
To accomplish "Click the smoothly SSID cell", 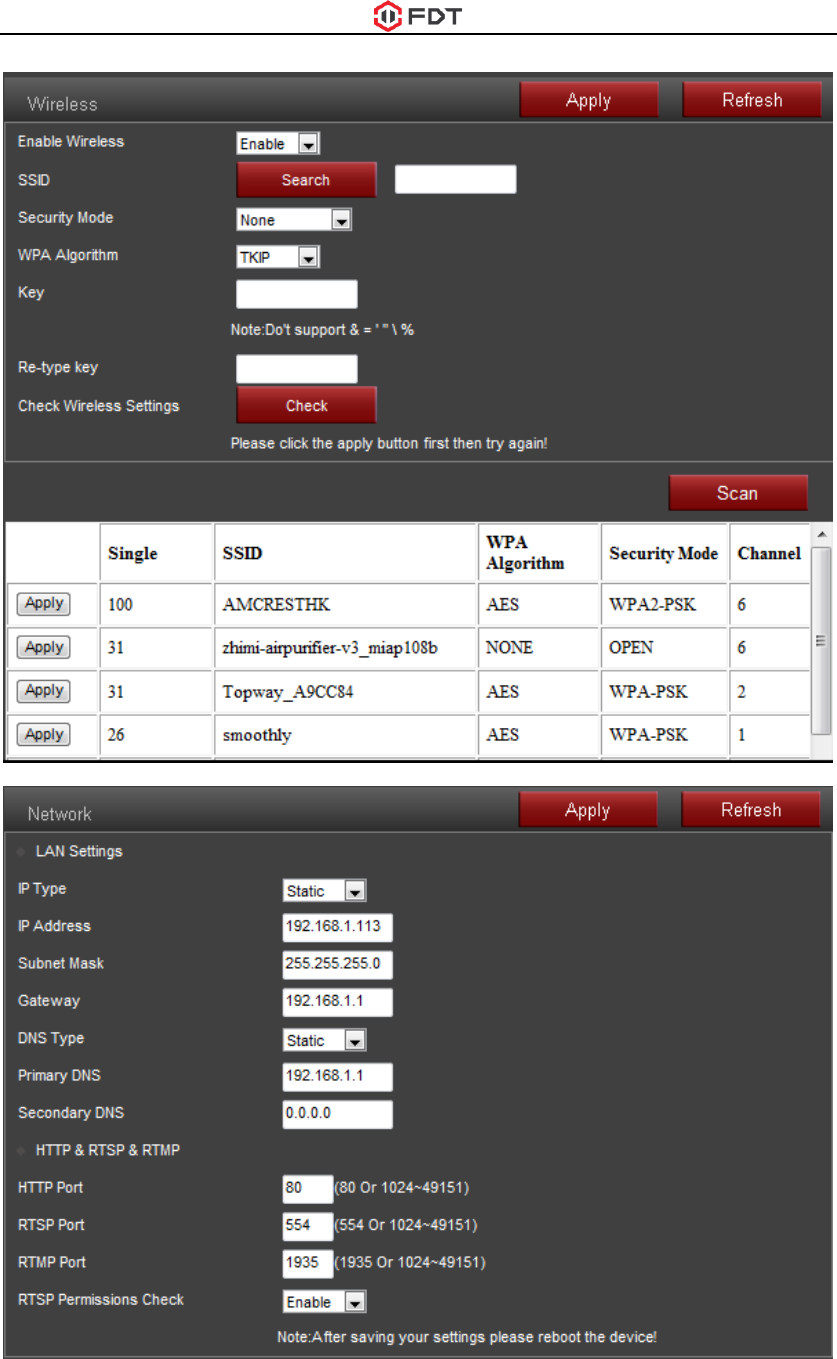I will tap(346, 735).
